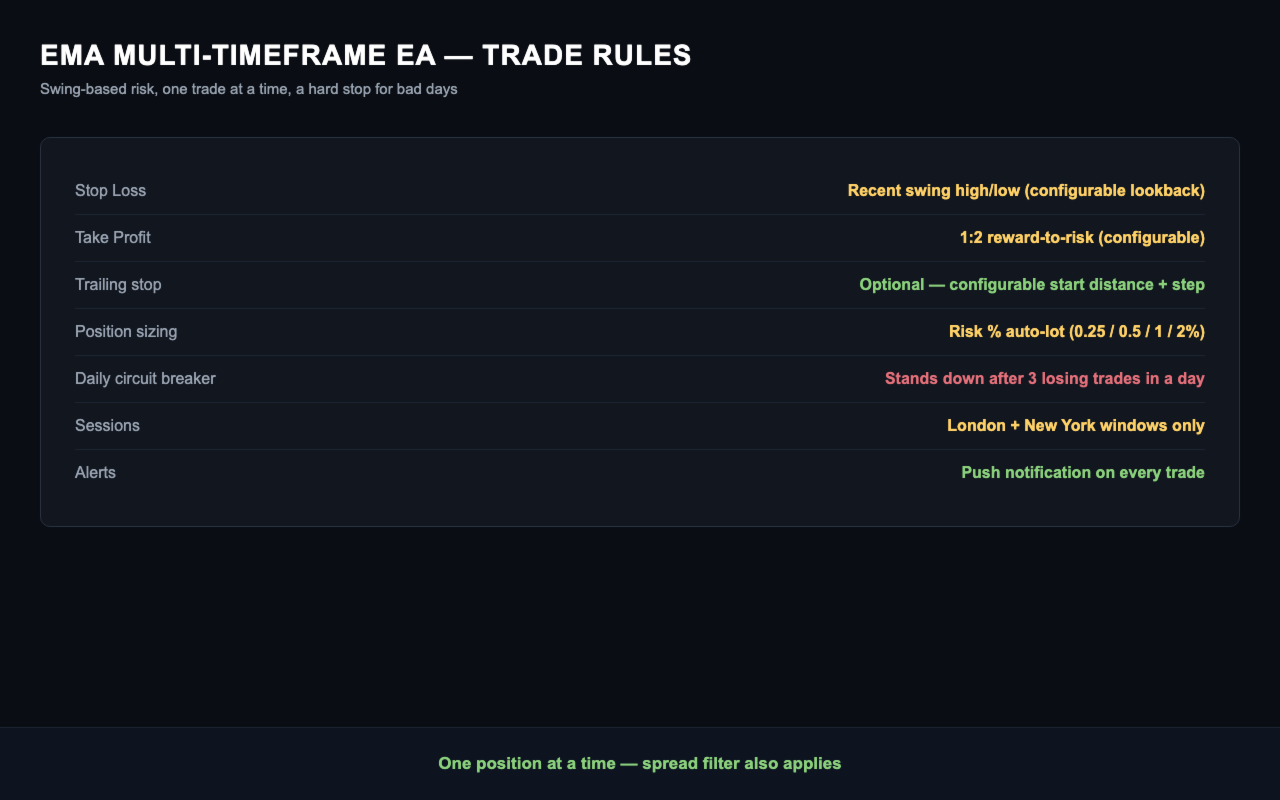Screen dimensions: 1280x800
Task: Click the one position at a time footer note
Action: click(640, 764)
